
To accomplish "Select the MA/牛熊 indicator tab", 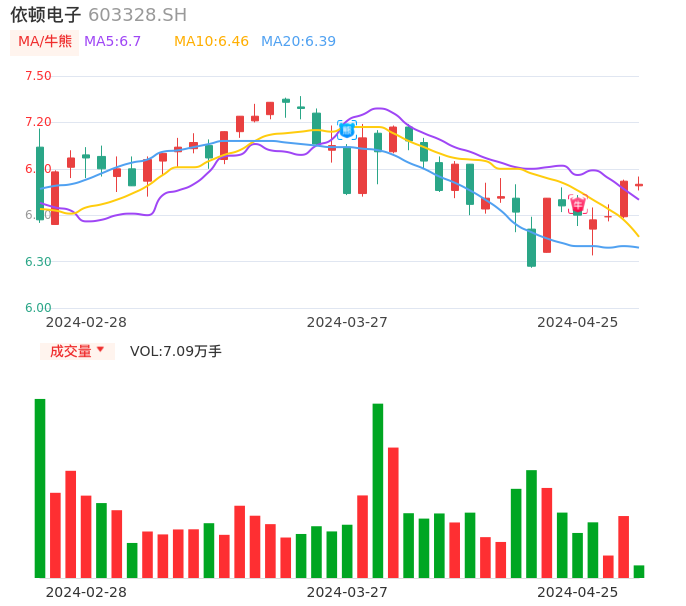I will pos(45,42).
